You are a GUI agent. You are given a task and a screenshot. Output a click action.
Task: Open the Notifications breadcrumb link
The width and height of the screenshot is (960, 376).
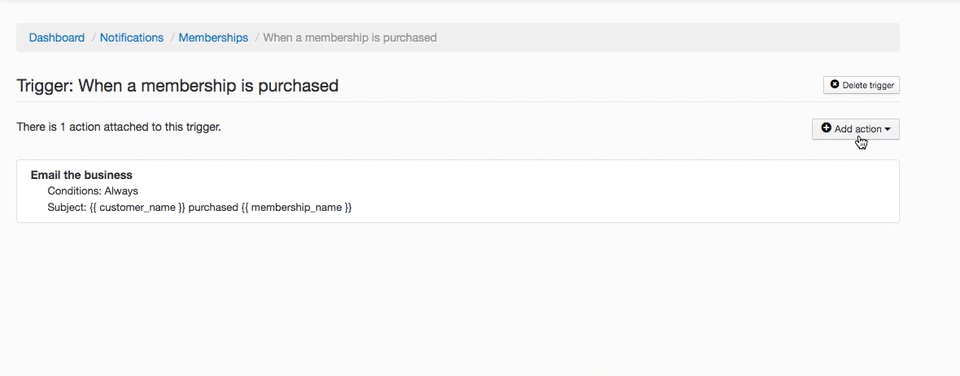[132, 37]
